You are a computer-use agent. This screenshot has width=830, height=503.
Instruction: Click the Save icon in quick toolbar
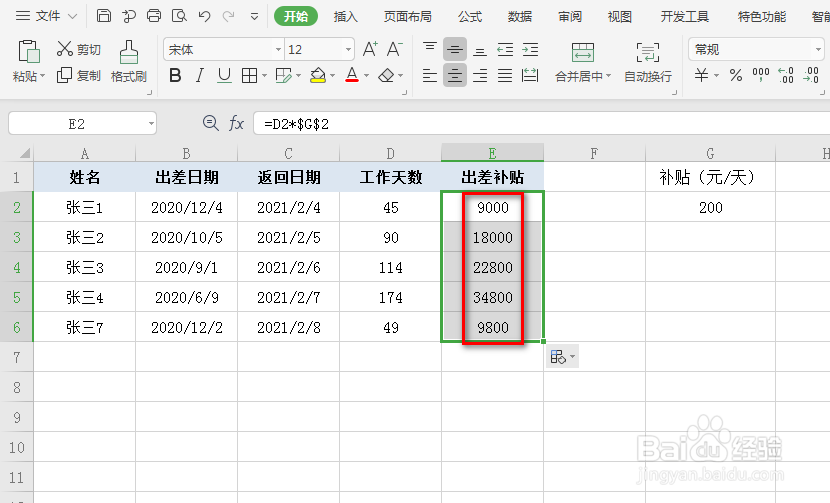(104, 16)
